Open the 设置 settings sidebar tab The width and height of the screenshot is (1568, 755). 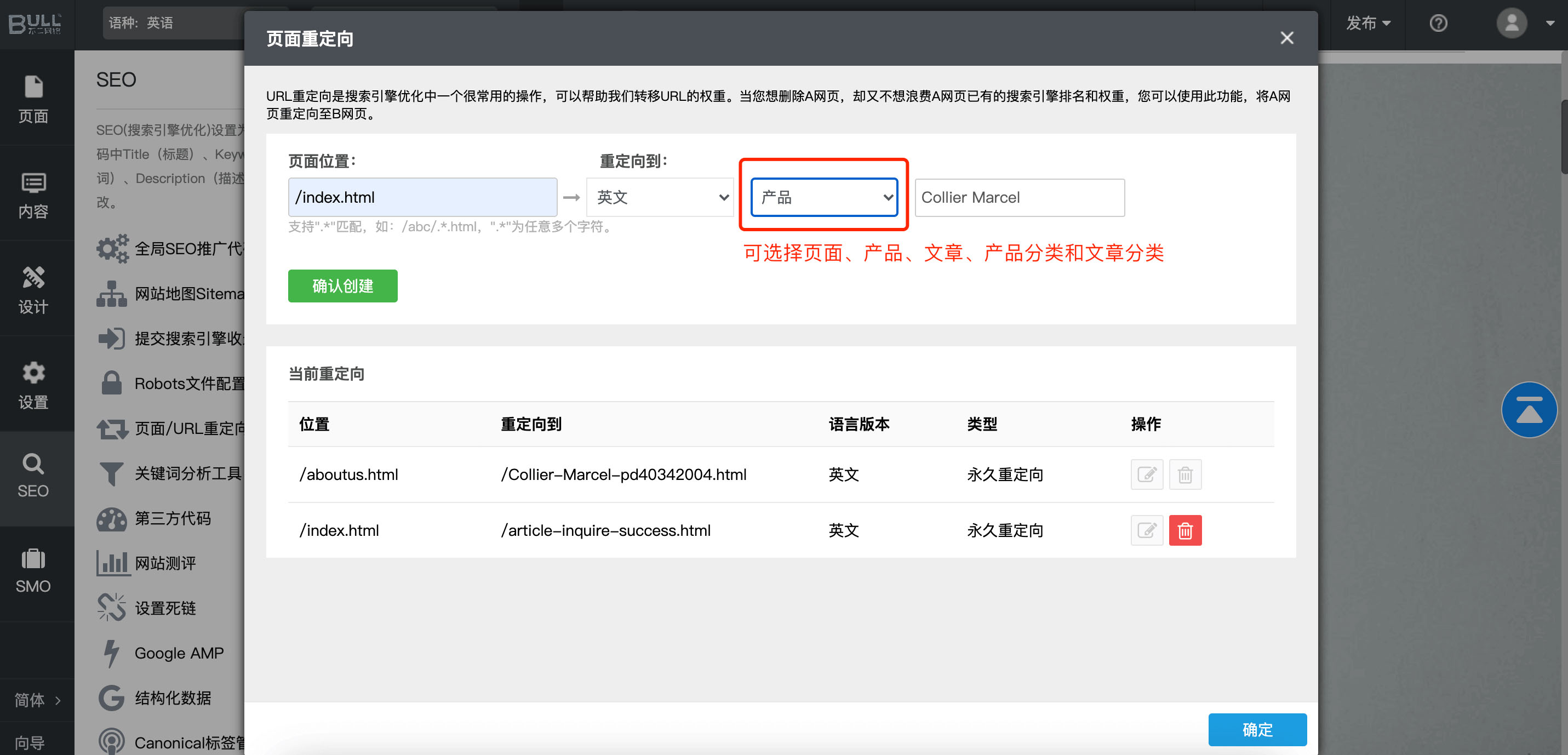[33, 385]
